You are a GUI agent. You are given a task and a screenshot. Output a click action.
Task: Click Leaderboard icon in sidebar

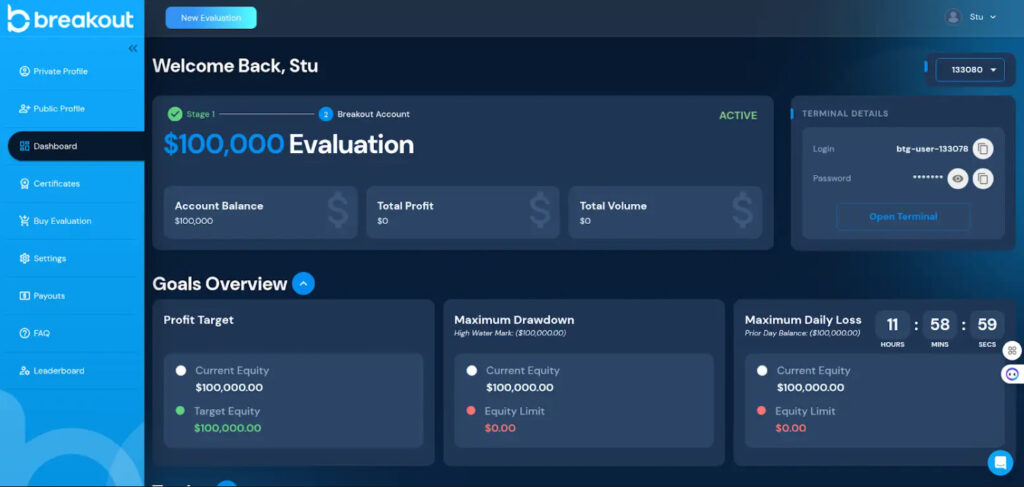25,371
